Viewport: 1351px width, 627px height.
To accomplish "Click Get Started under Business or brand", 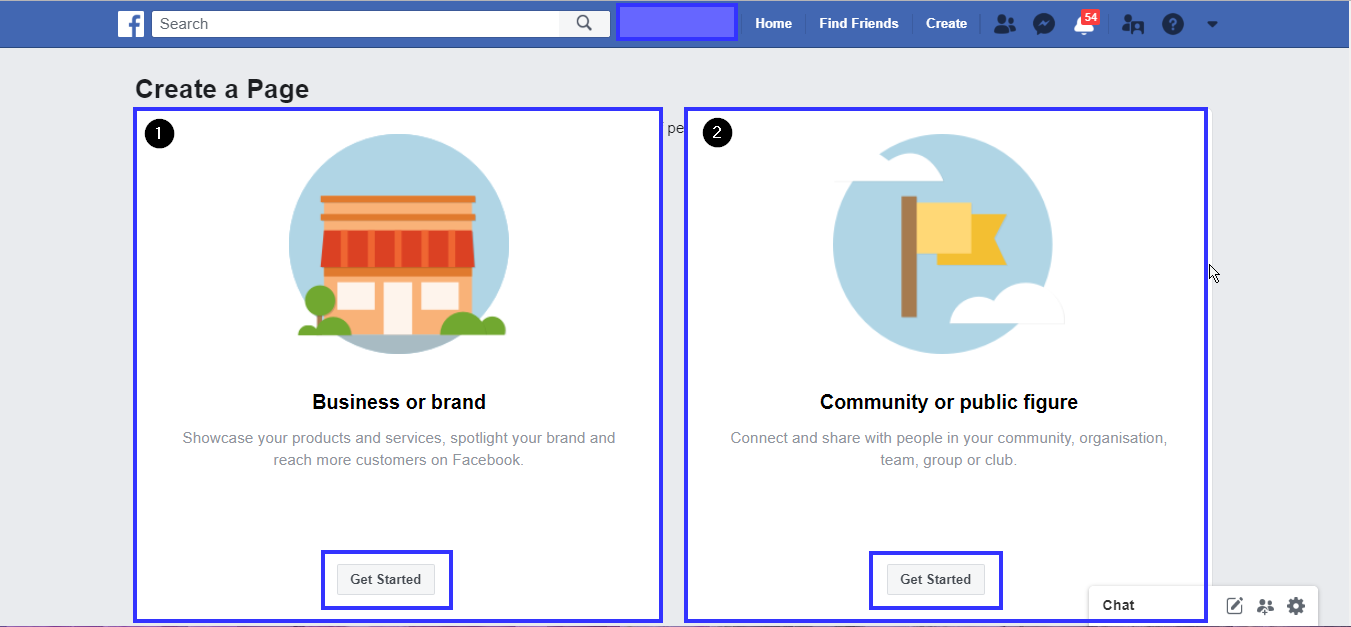I will tap(386, 579).
